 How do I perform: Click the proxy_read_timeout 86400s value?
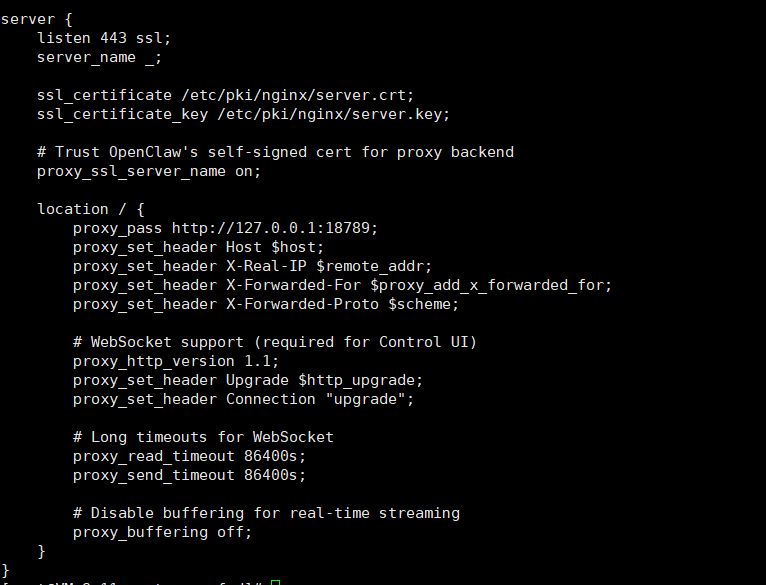coord(275,456)
